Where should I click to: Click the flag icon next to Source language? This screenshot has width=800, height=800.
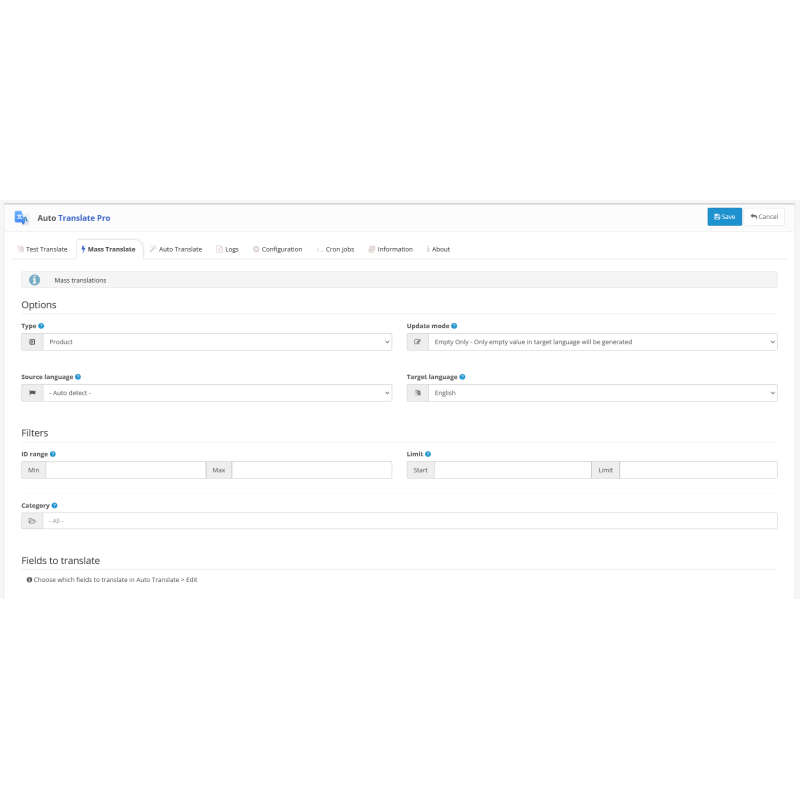pos(31,392)
